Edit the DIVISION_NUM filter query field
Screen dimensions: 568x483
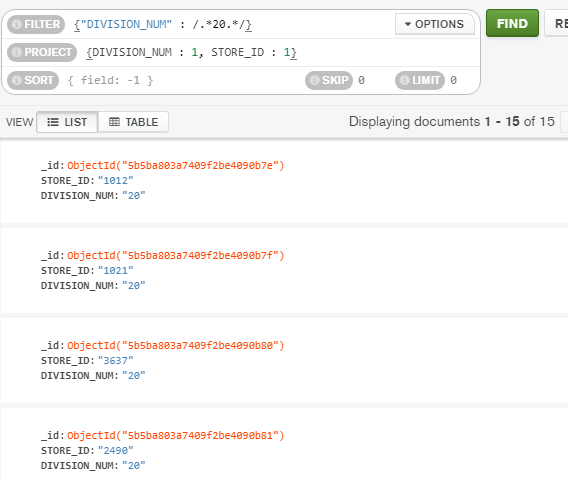coord(232,24)
